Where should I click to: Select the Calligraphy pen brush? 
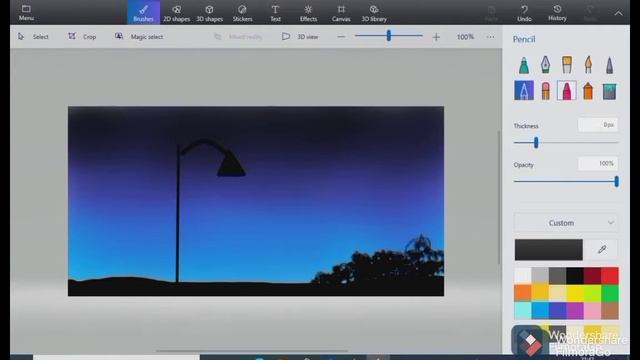pos(545,64)
